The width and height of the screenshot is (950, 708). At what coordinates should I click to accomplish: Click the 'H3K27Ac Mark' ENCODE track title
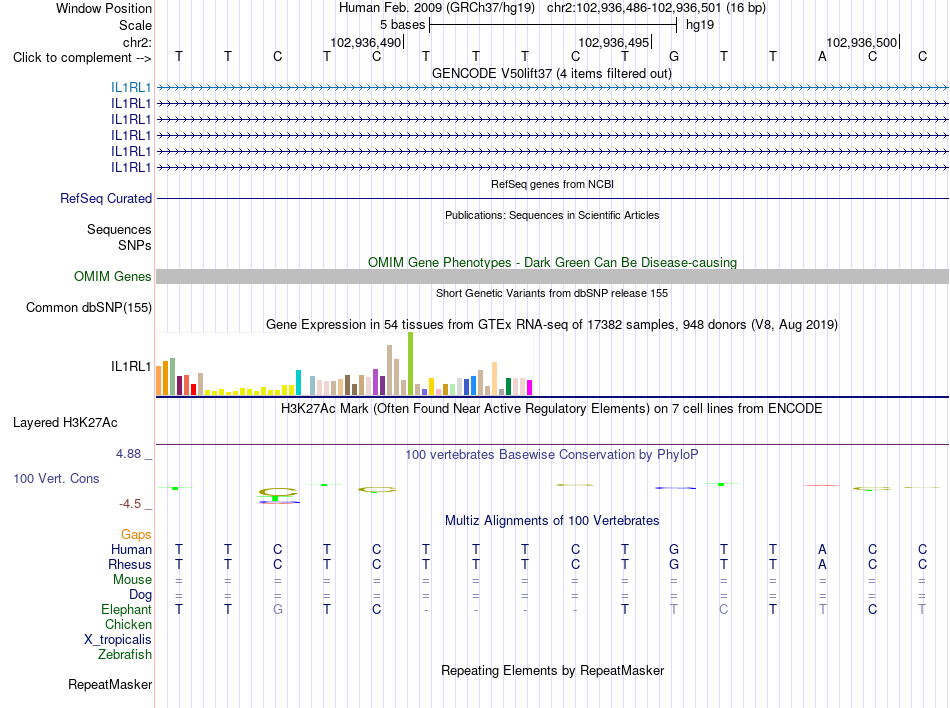pyautogui.click(x=551, y=409)
